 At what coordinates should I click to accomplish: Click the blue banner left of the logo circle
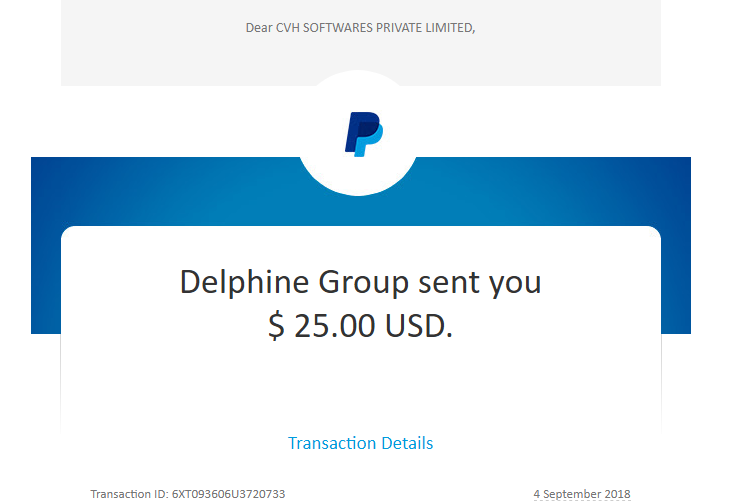pos(164,191)
